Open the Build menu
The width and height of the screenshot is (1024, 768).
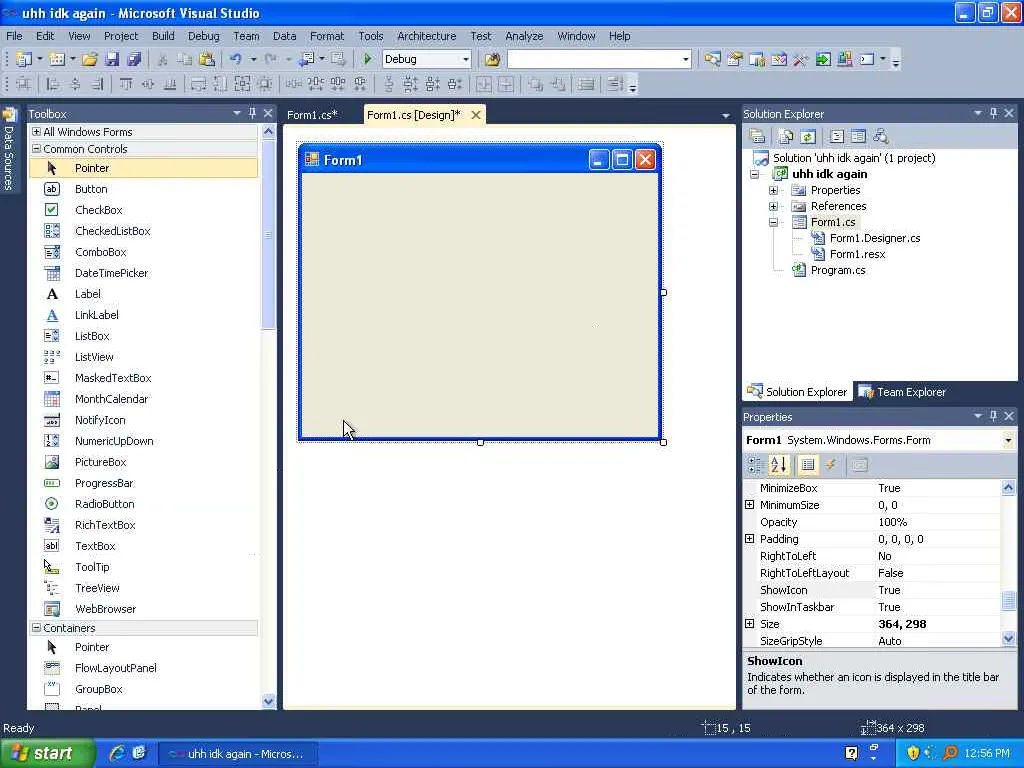[163, 36]
